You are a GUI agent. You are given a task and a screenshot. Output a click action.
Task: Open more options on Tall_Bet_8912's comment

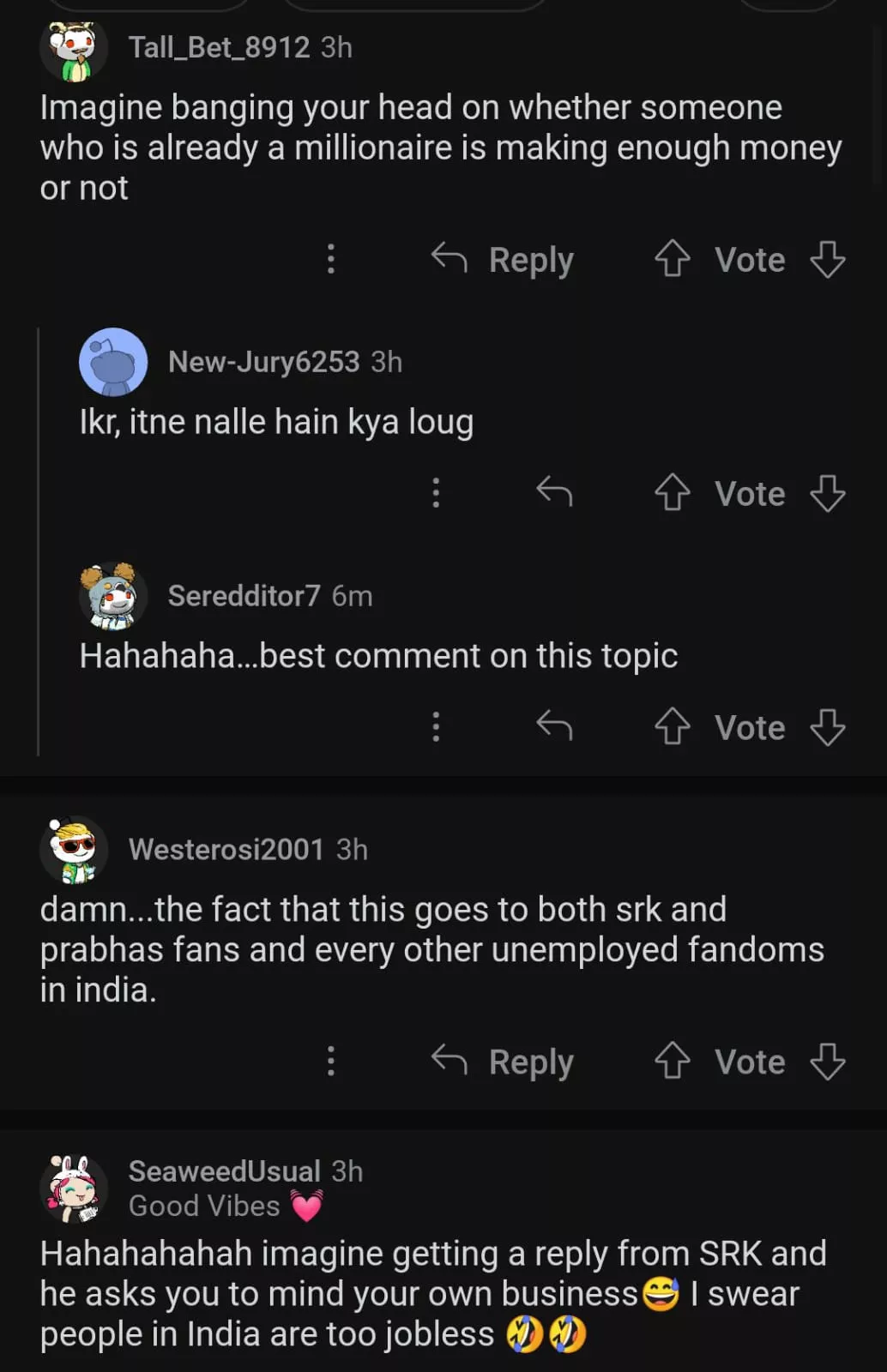pos(331,259)
